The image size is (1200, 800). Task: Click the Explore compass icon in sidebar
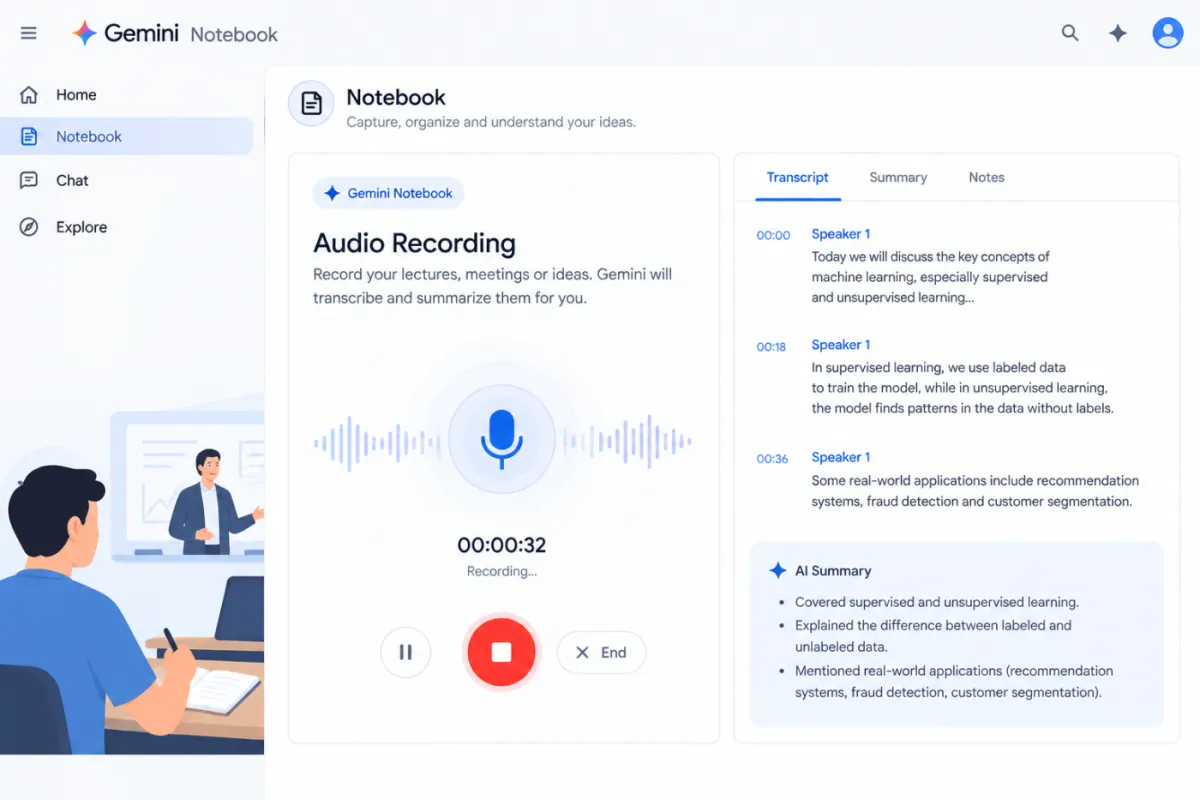point(29,227)
